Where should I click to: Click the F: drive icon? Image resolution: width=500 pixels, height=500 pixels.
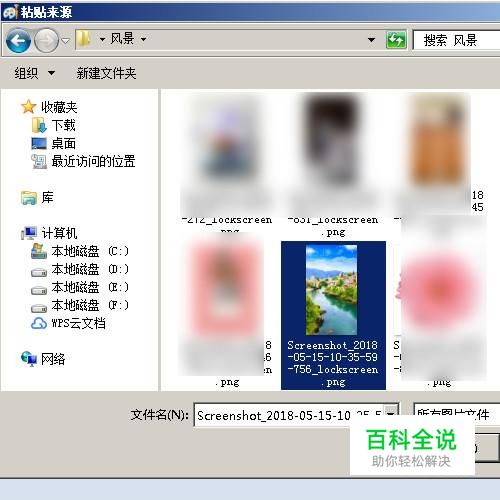tap(39, 308)
